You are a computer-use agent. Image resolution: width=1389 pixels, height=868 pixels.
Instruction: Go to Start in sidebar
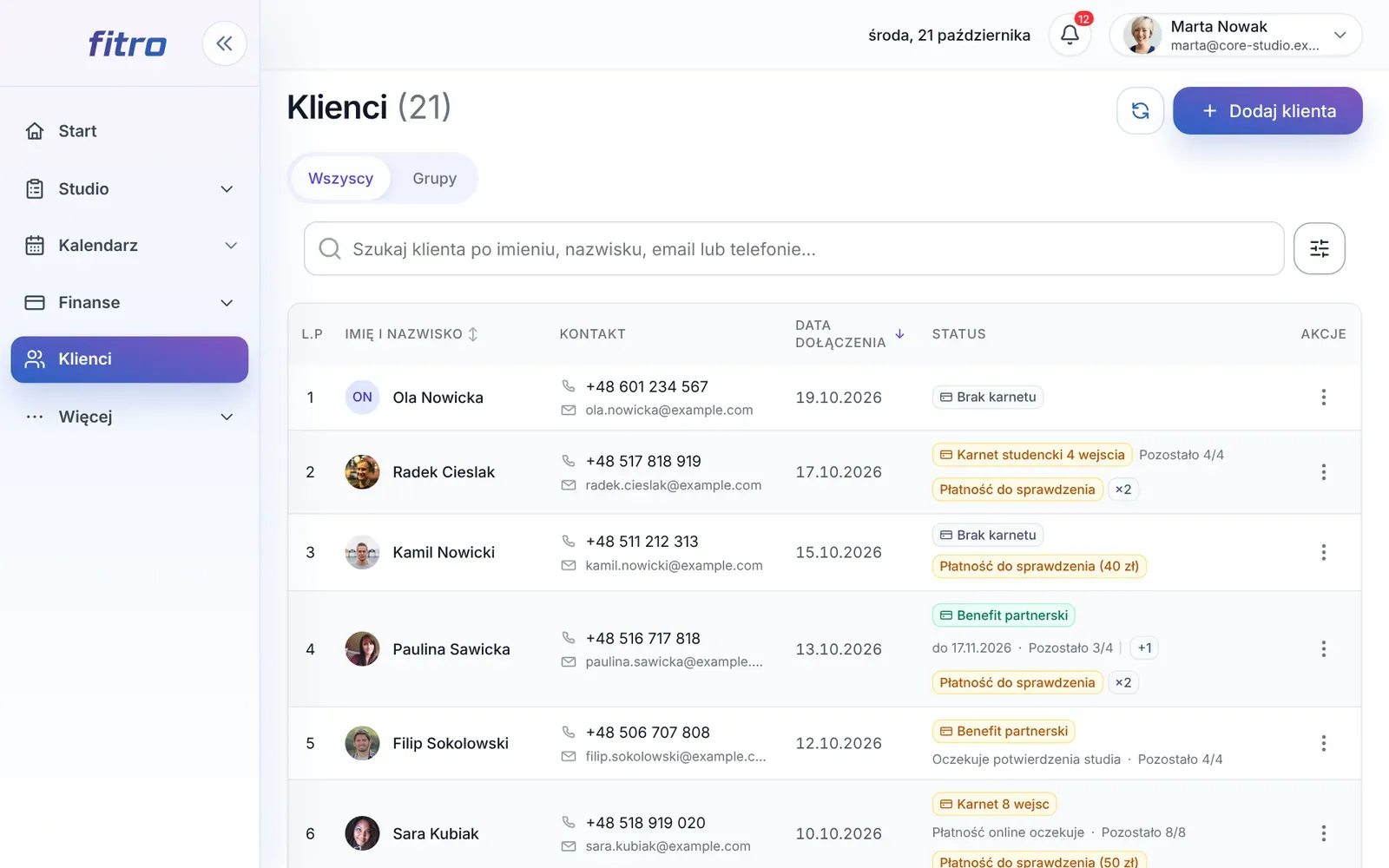point(129,131)
